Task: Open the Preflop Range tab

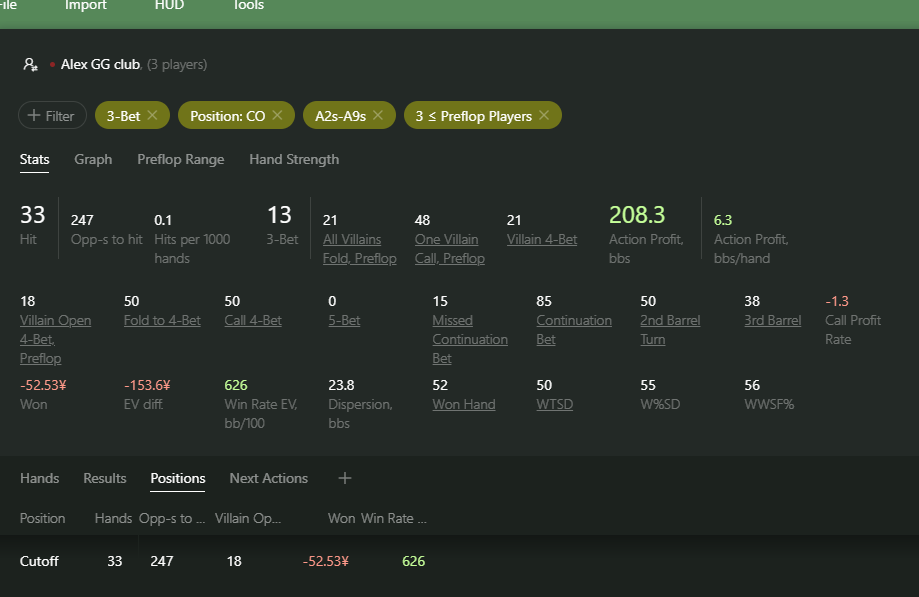Action: [x=180, y=159]
